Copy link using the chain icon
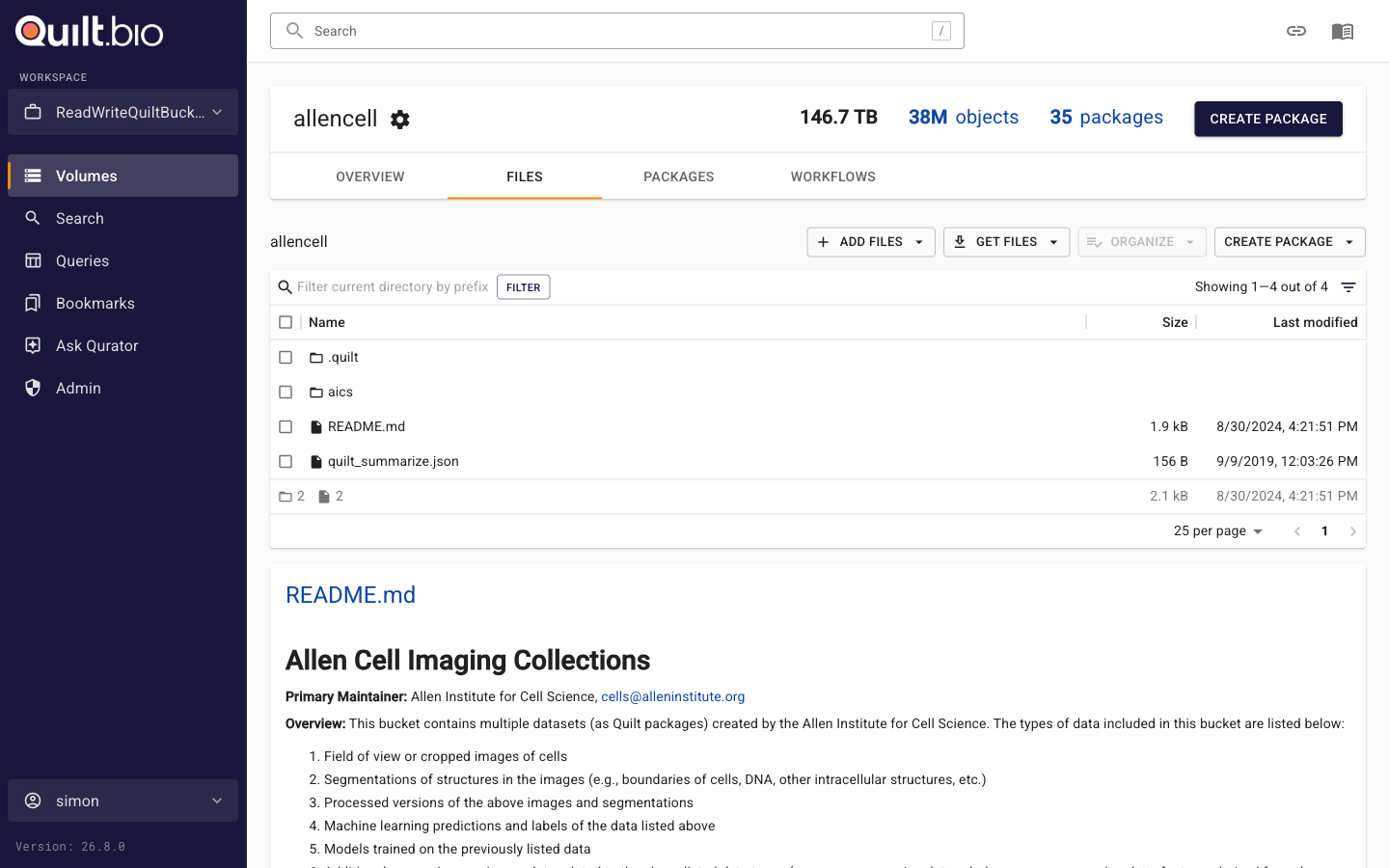Screen dimensions: 1389x868 pyautogui.click(x=1296, y=31)
